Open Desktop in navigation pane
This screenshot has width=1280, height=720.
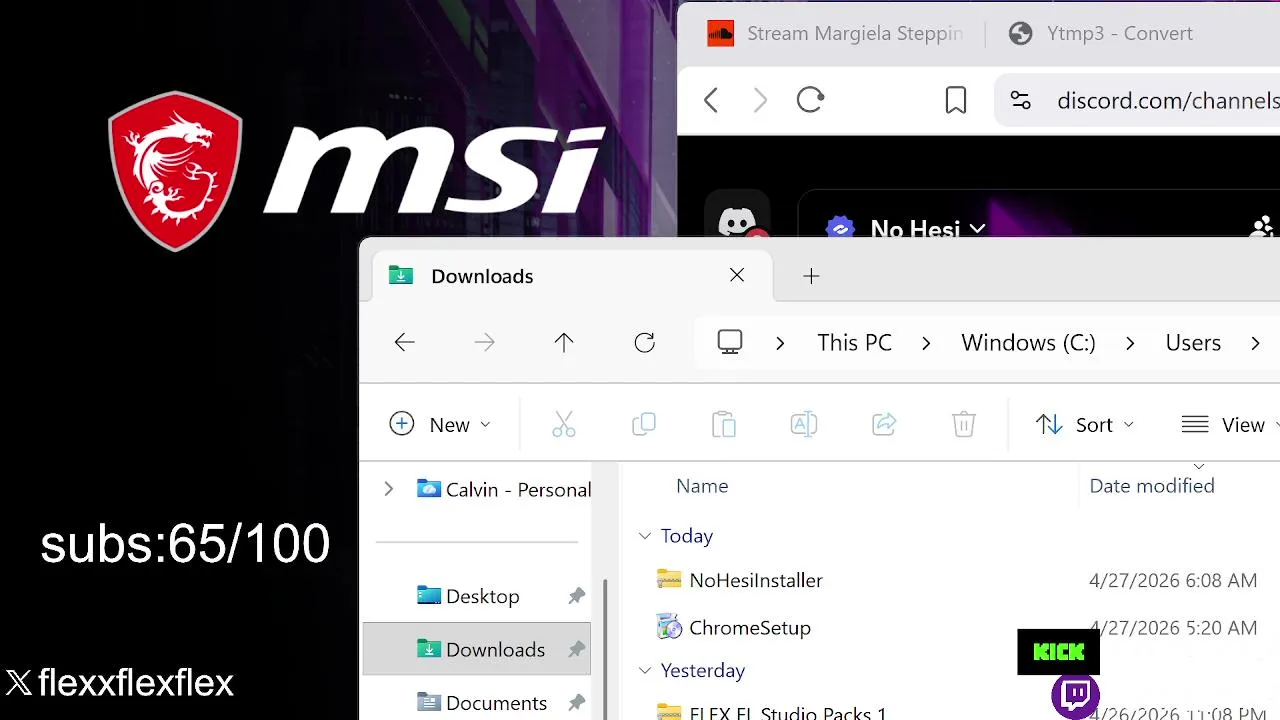coord(482,596)
